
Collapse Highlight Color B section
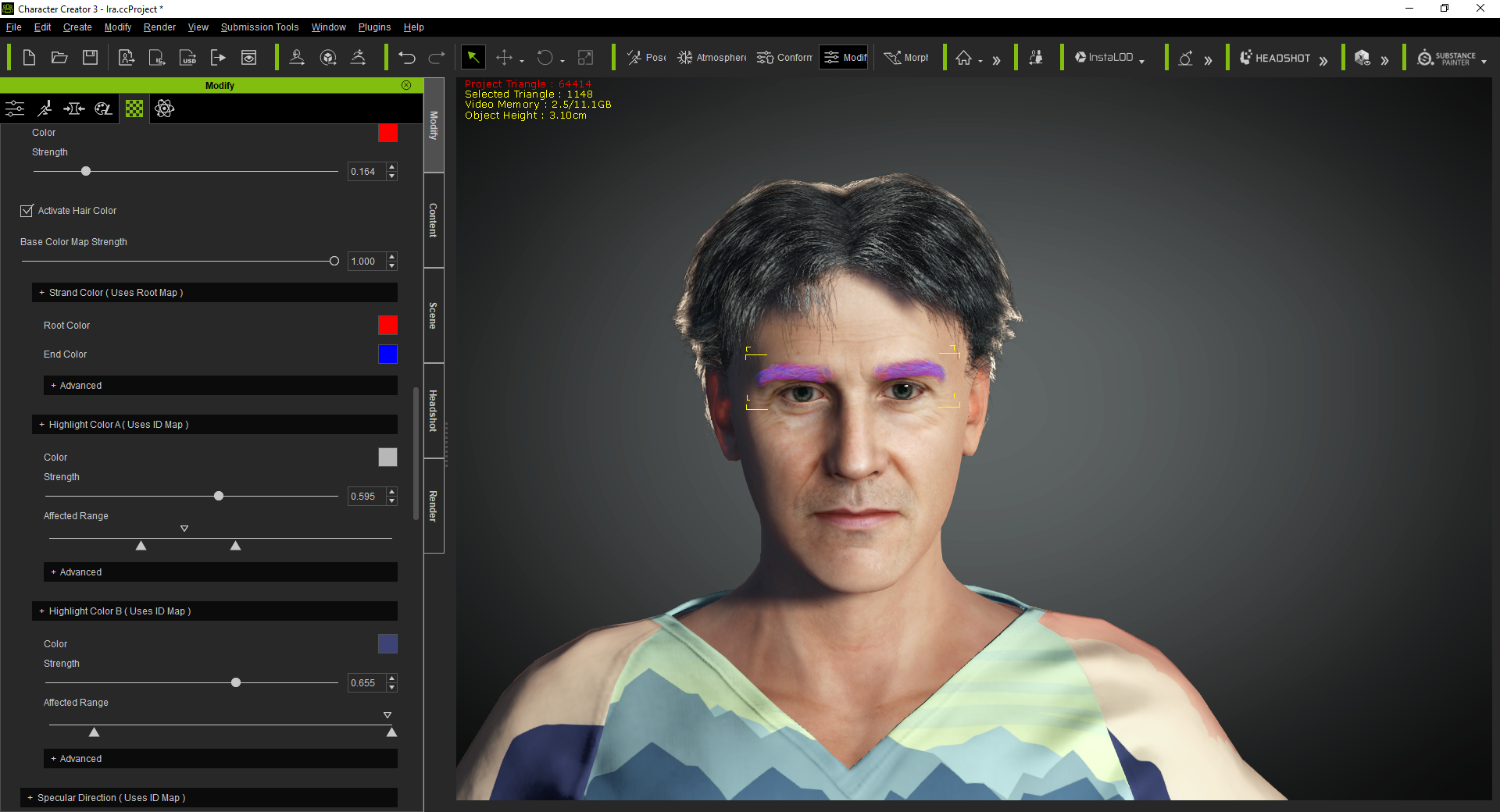[x=215, y=611]
